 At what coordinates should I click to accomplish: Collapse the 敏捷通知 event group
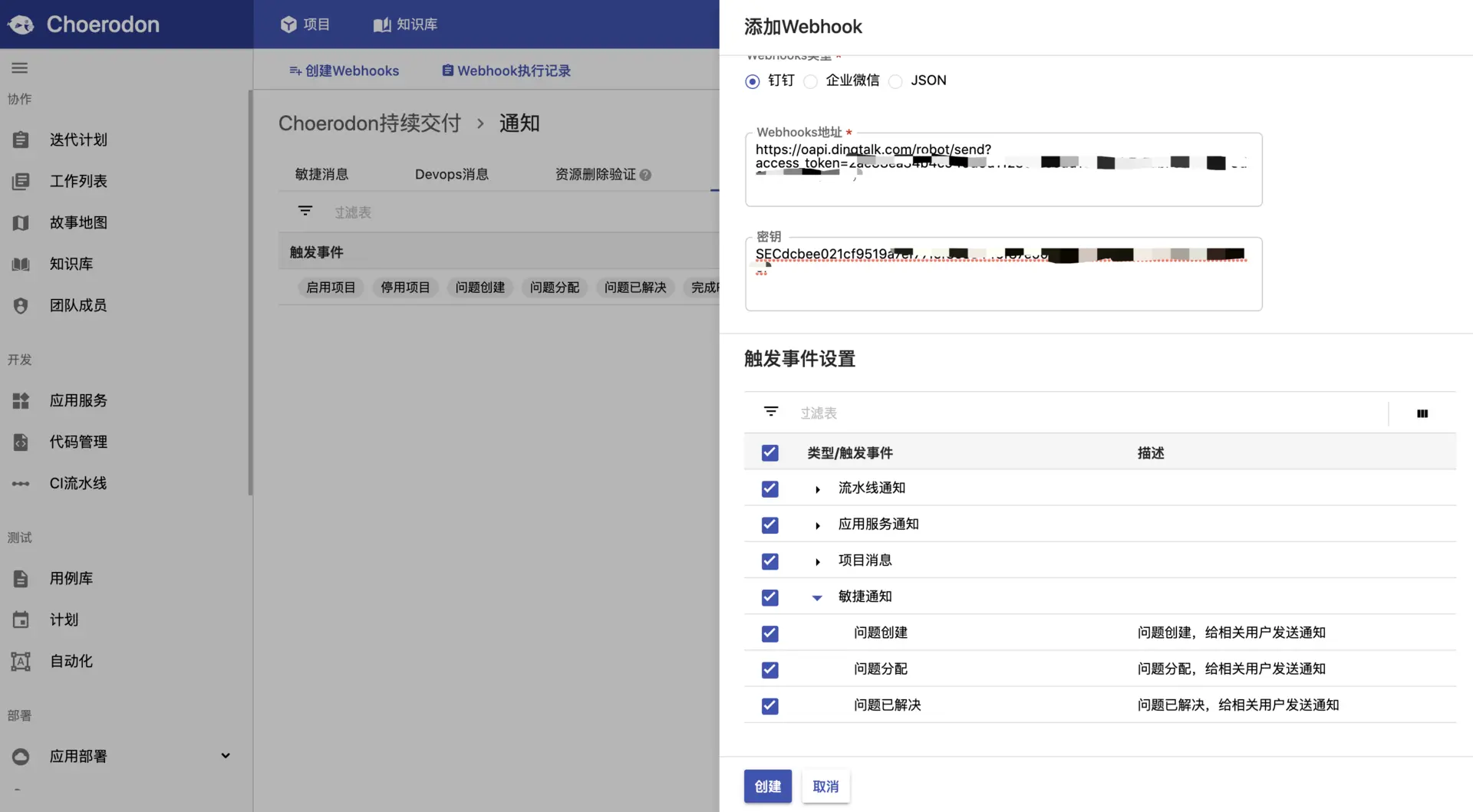click(x=816, y=597)
